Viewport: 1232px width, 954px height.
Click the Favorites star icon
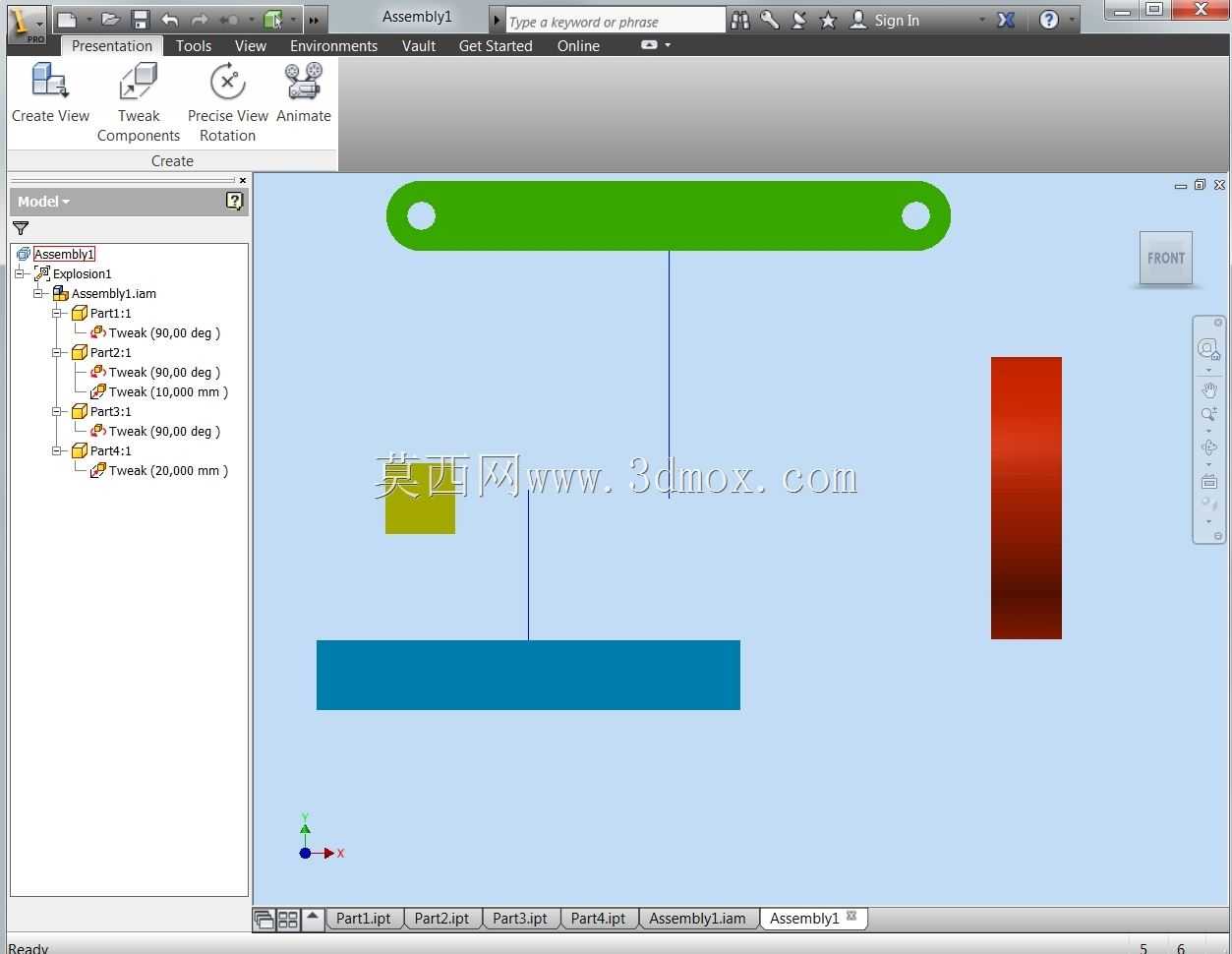pos(829,20)
